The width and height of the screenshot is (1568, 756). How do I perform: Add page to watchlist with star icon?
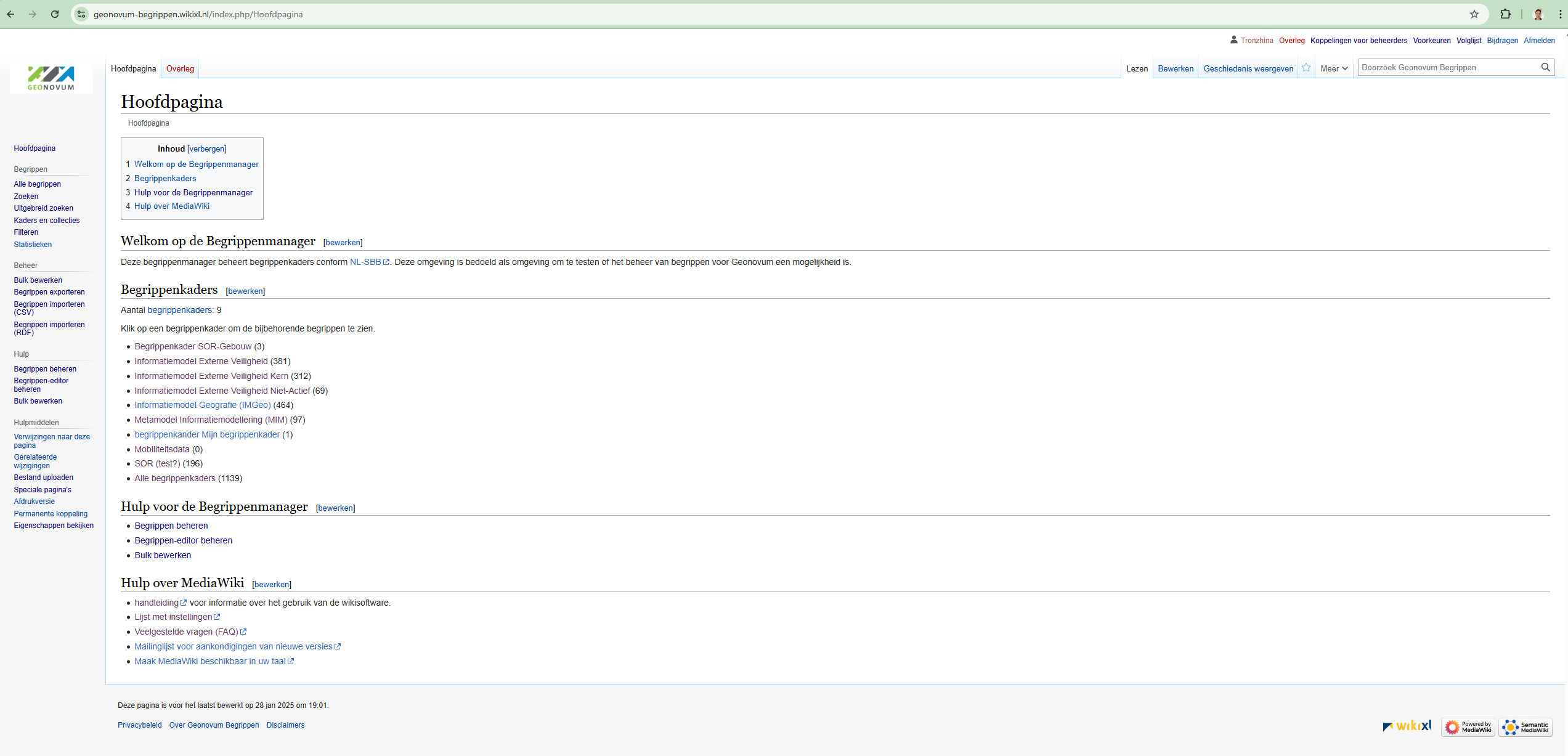coord(1306,68)
